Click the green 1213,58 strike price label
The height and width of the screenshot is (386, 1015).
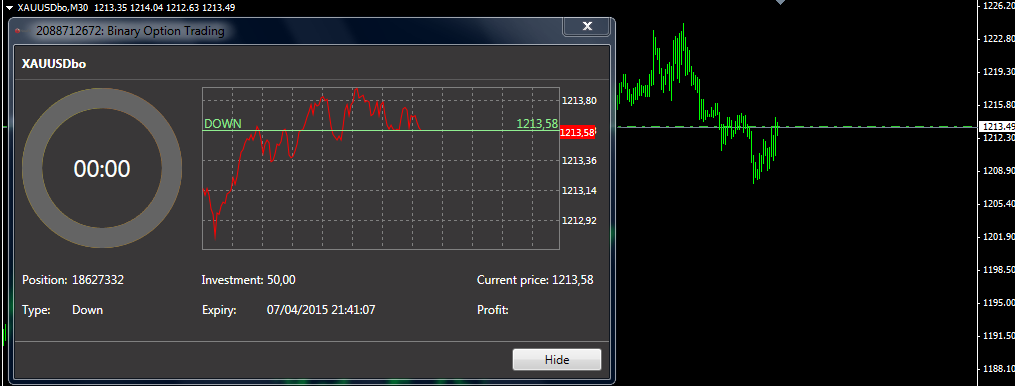[x=537, y=124]
